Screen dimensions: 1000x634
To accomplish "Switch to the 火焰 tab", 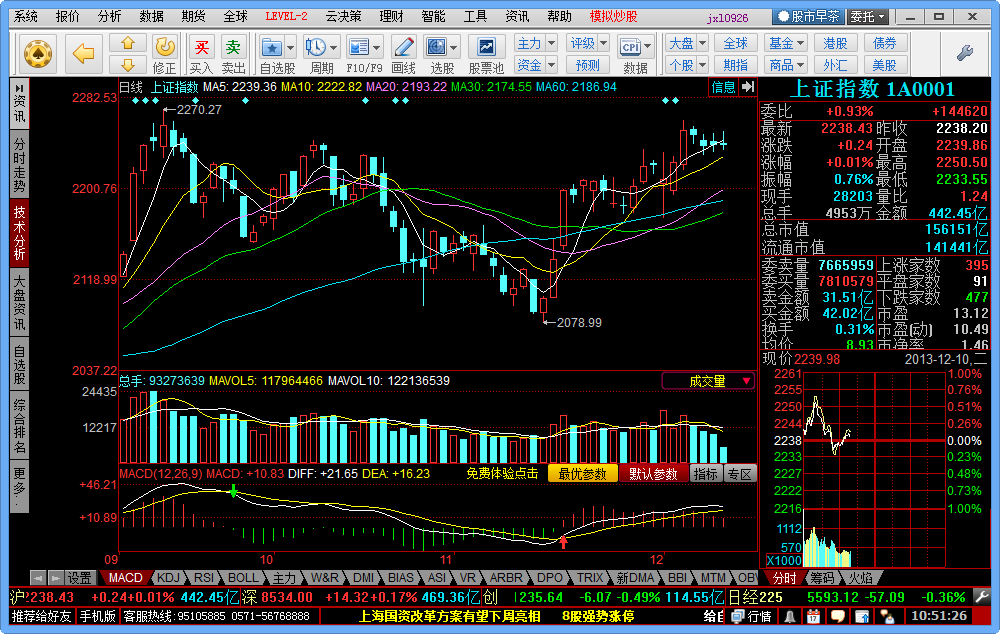I will 860,578.
